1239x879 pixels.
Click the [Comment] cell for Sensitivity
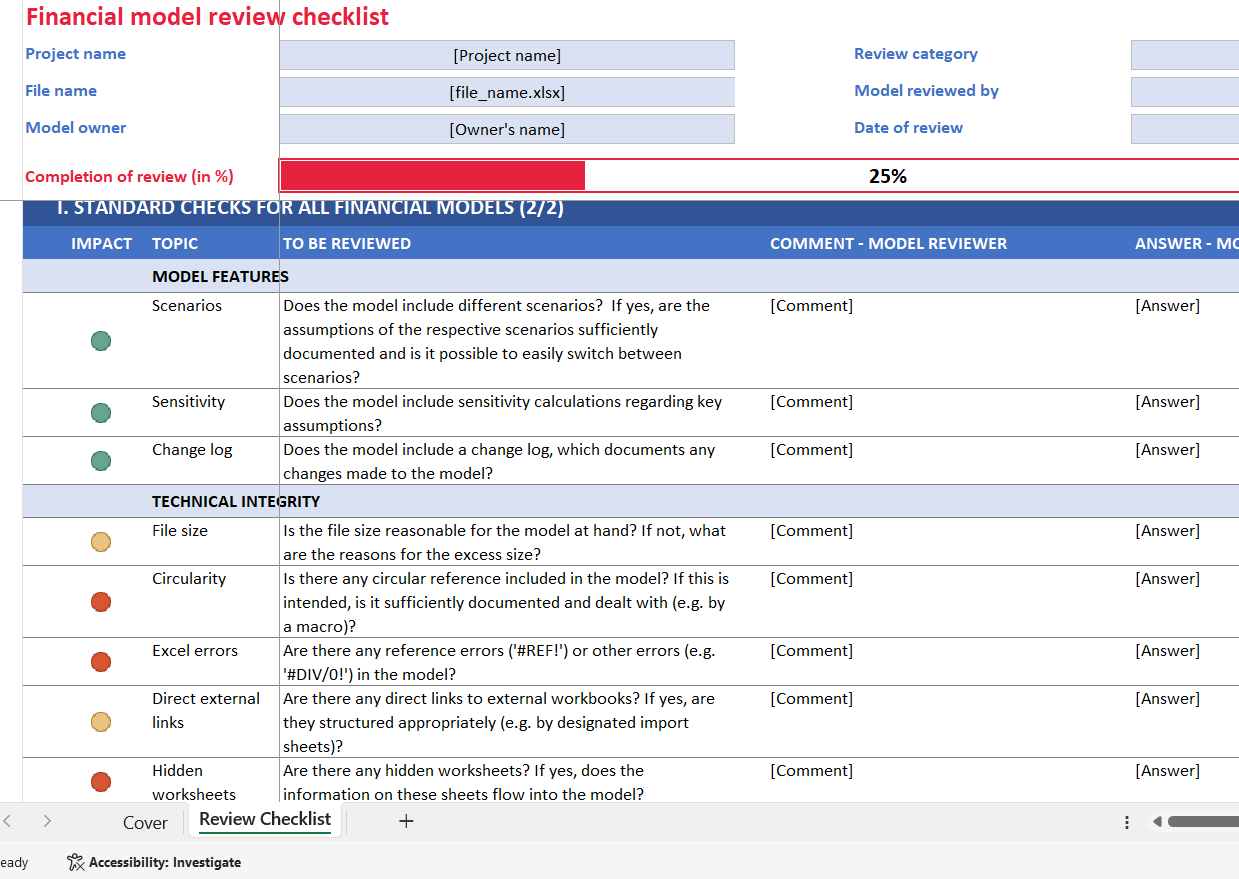click(x=812, y=402)
